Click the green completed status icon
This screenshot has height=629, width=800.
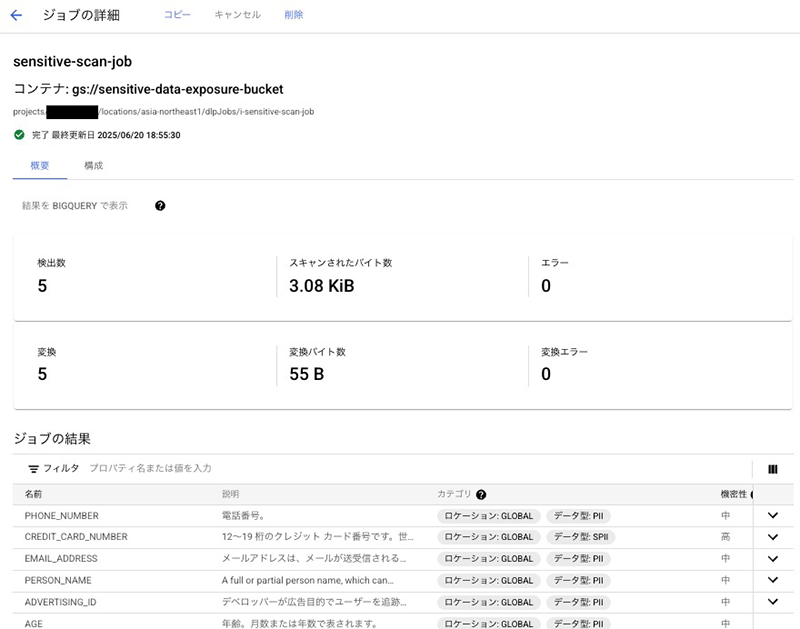pos(19,134)
